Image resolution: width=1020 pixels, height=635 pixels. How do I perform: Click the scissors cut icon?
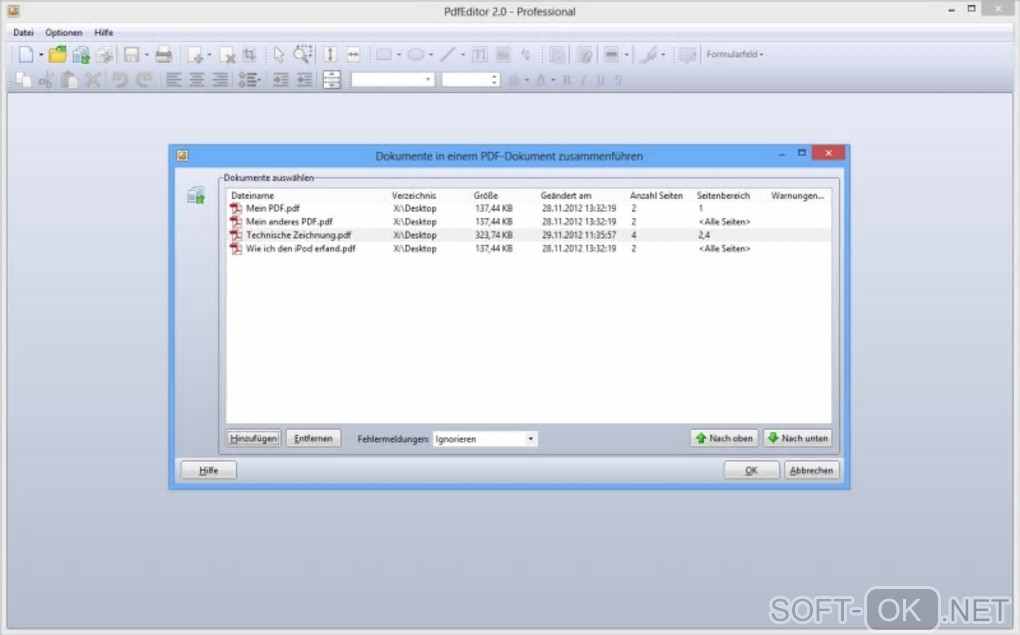46,80
